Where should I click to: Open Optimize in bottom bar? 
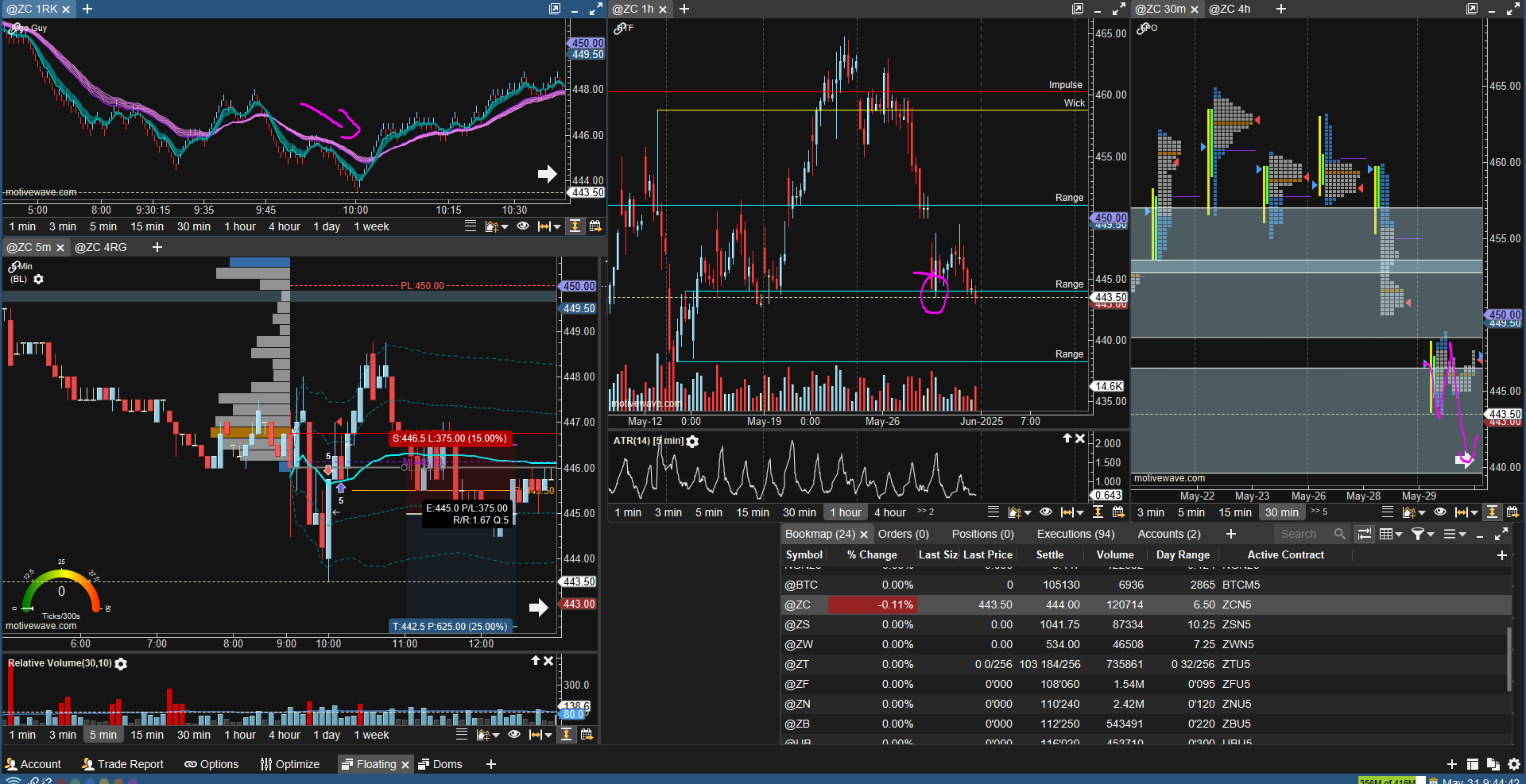coord(290,764)
